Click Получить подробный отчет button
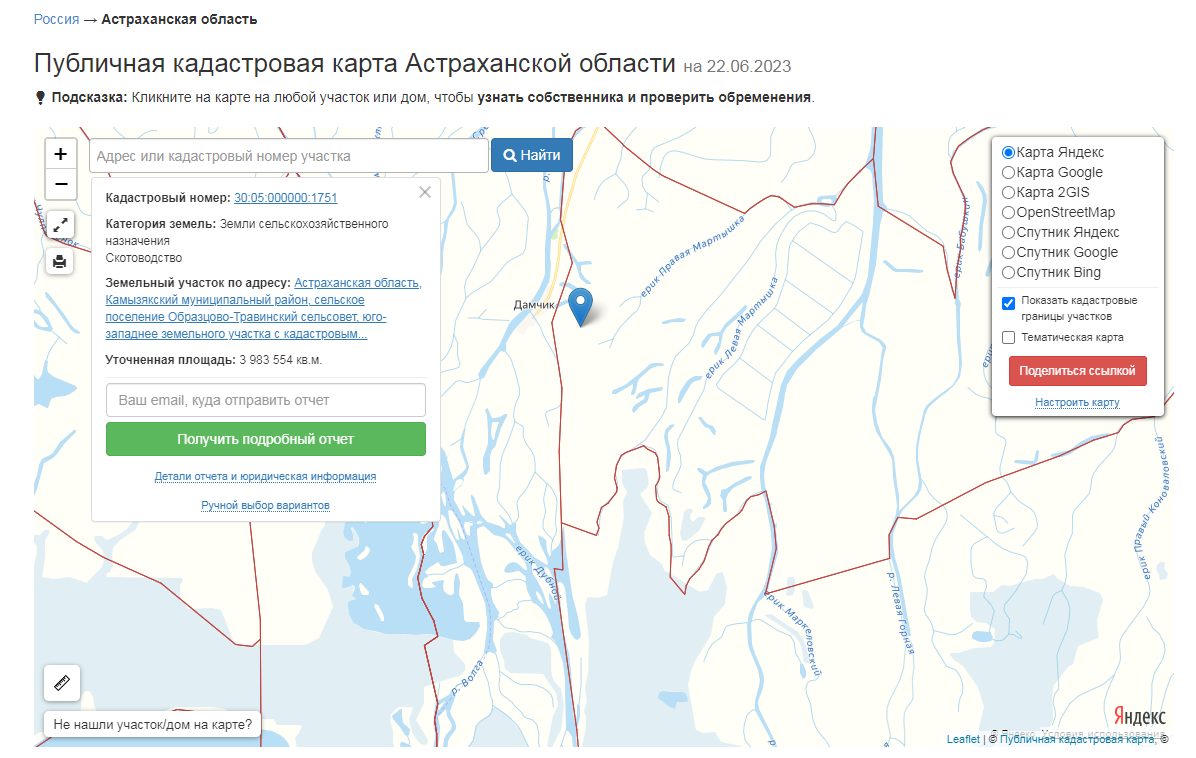This screenshot has height=758, width=1196. point(265,439)
